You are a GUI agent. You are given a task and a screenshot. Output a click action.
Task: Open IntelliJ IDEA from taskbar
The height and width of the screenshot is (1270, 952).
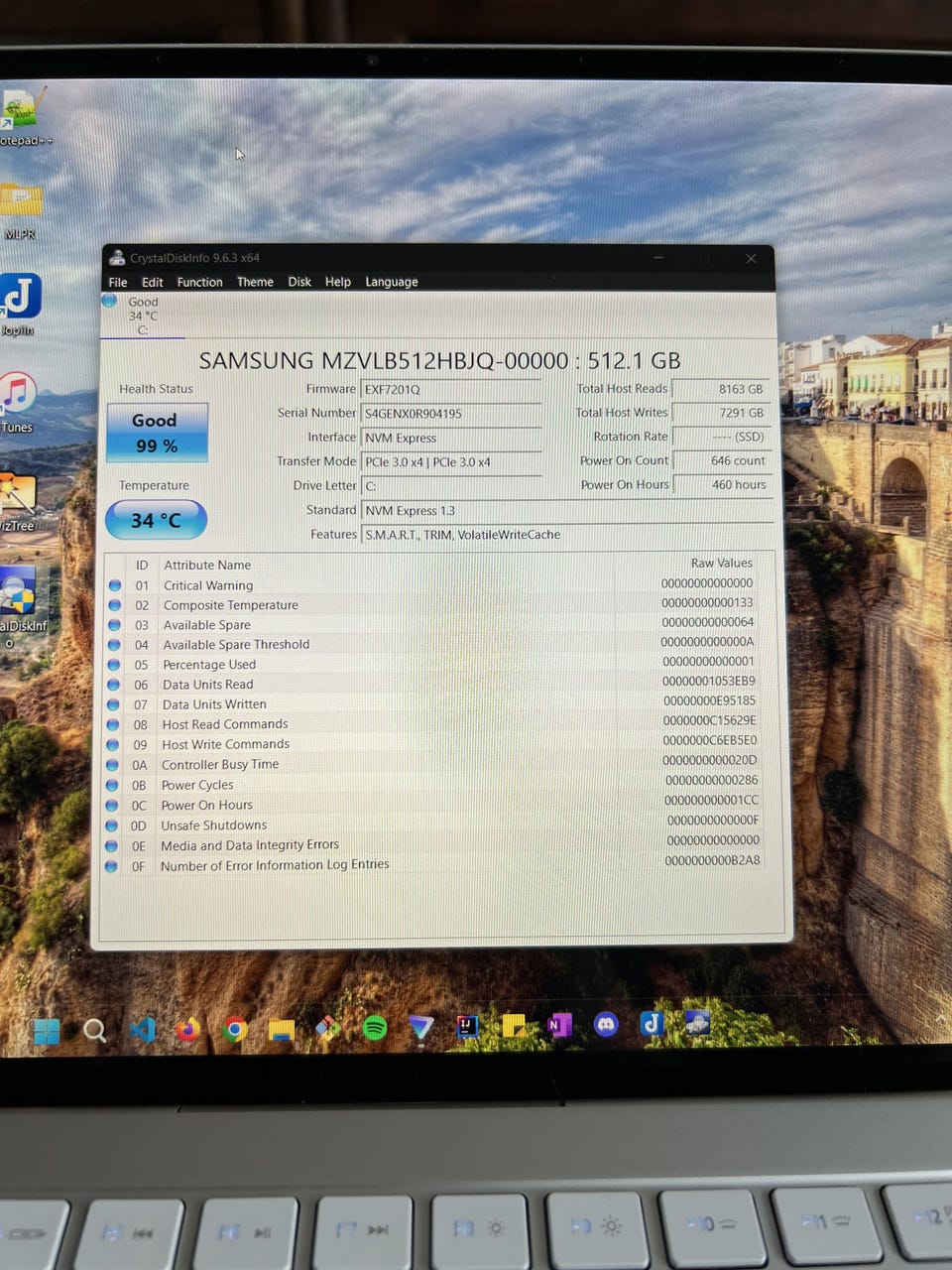tap(467, 1026)
